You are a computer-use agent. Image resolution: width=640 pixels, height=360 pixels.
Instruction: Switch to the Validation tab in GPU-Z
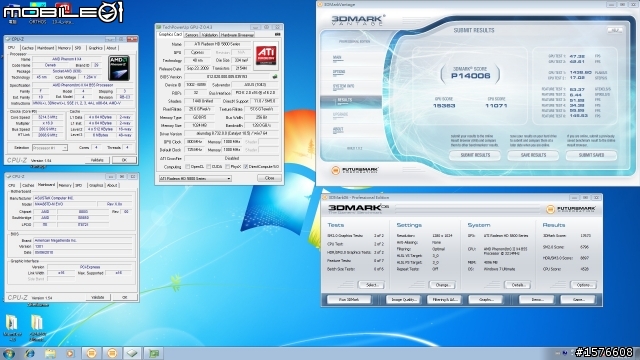209,35
